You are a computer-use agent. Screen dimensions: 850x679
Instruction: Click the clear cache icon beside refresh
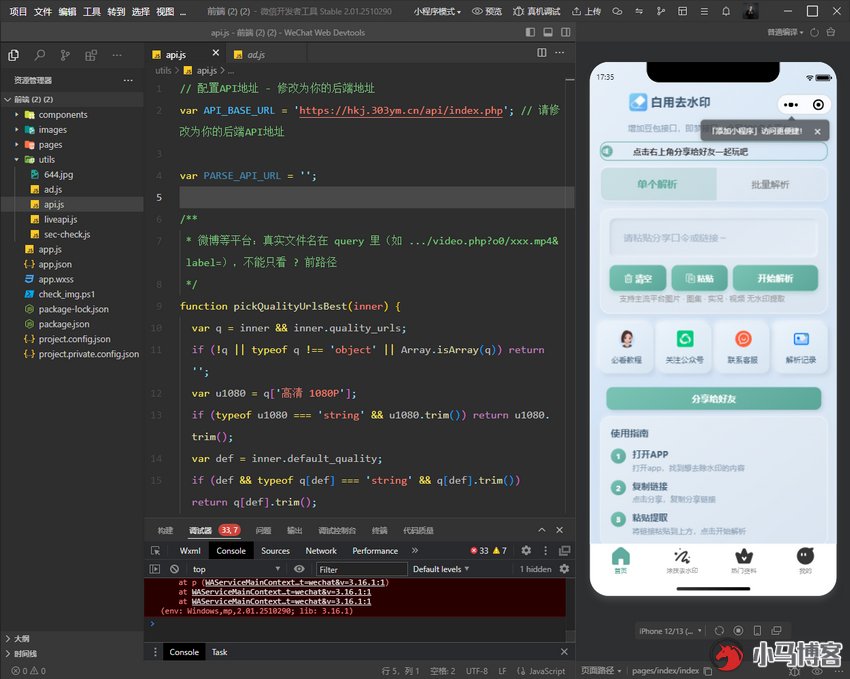(x=830, y=33)
